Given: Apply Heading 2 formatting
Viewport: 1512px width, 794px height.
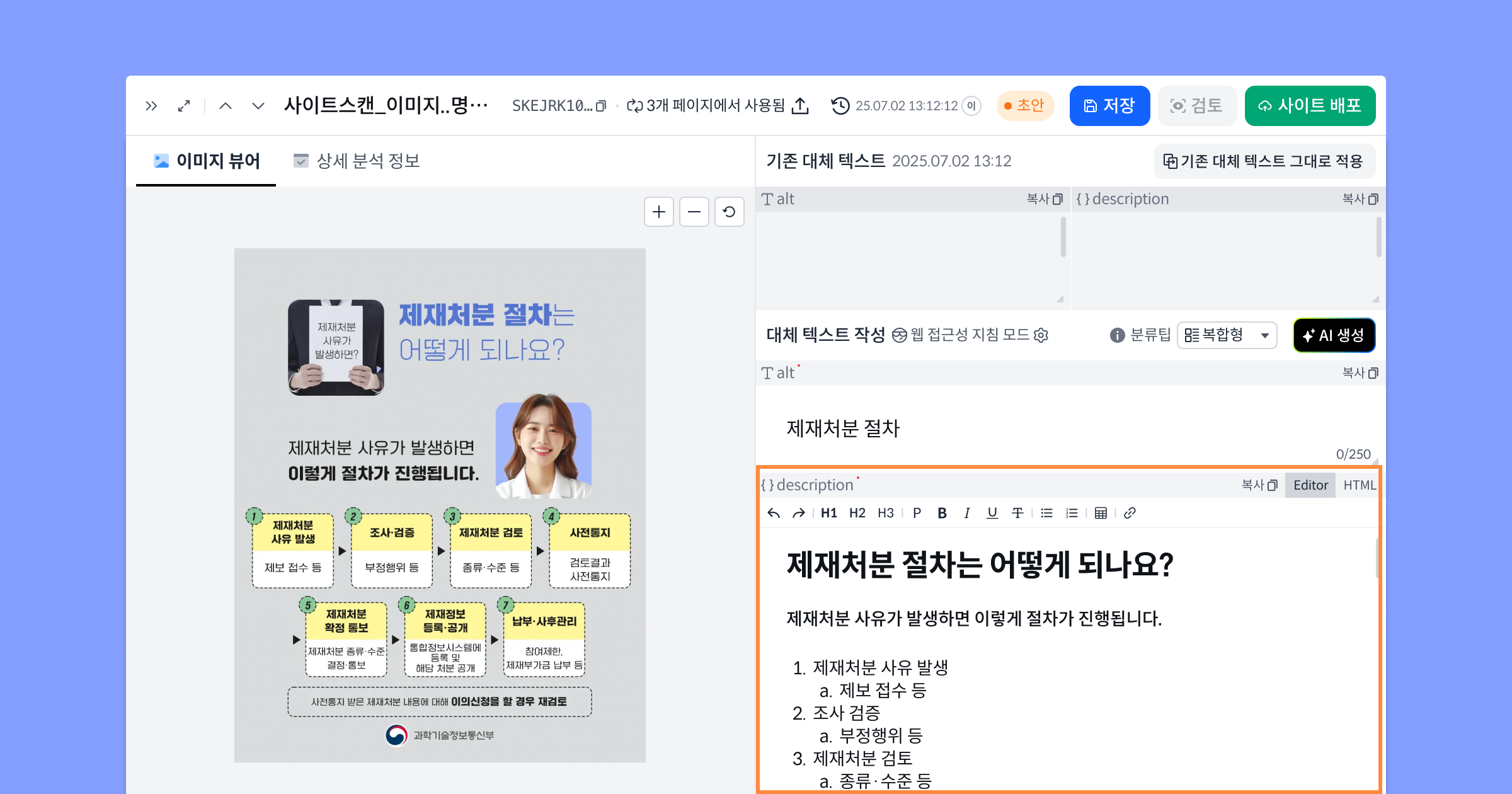Looking at the screenshot, I should (x=857, y=513).
